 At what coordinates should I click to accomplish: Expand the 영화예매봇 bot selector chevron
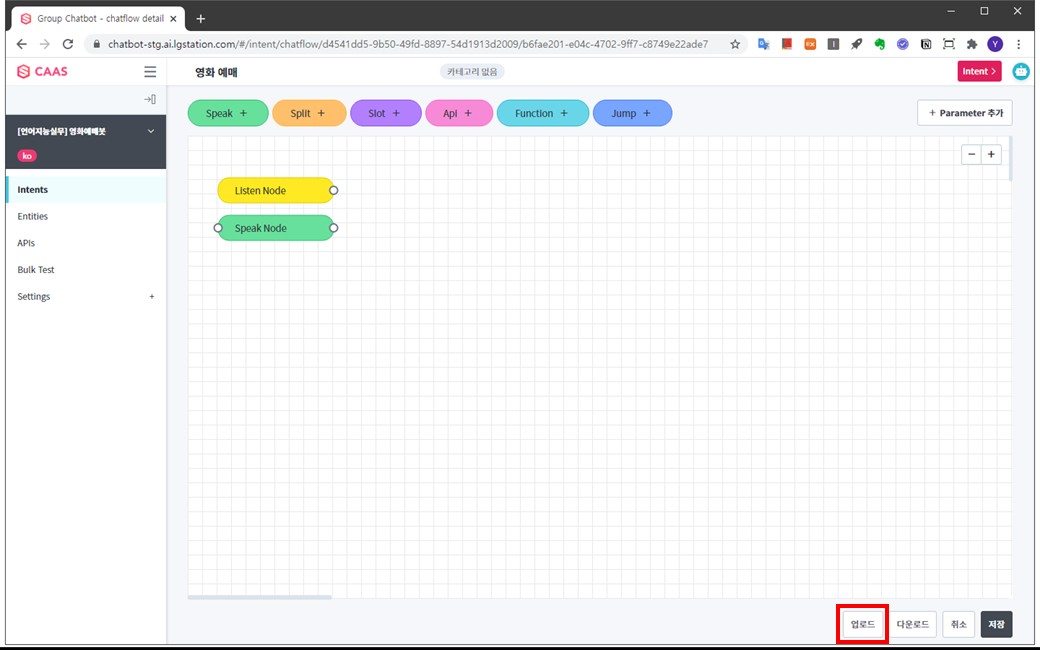pyautogui.click(x=151, y=131)
